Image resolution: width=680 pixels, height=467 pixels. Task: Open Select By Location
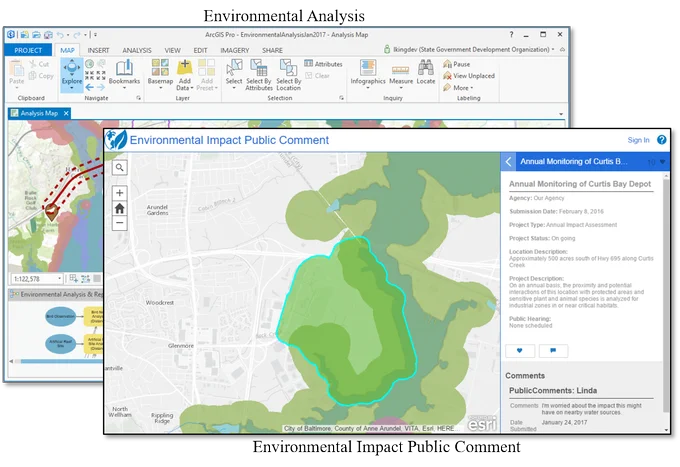click(288, 75)
